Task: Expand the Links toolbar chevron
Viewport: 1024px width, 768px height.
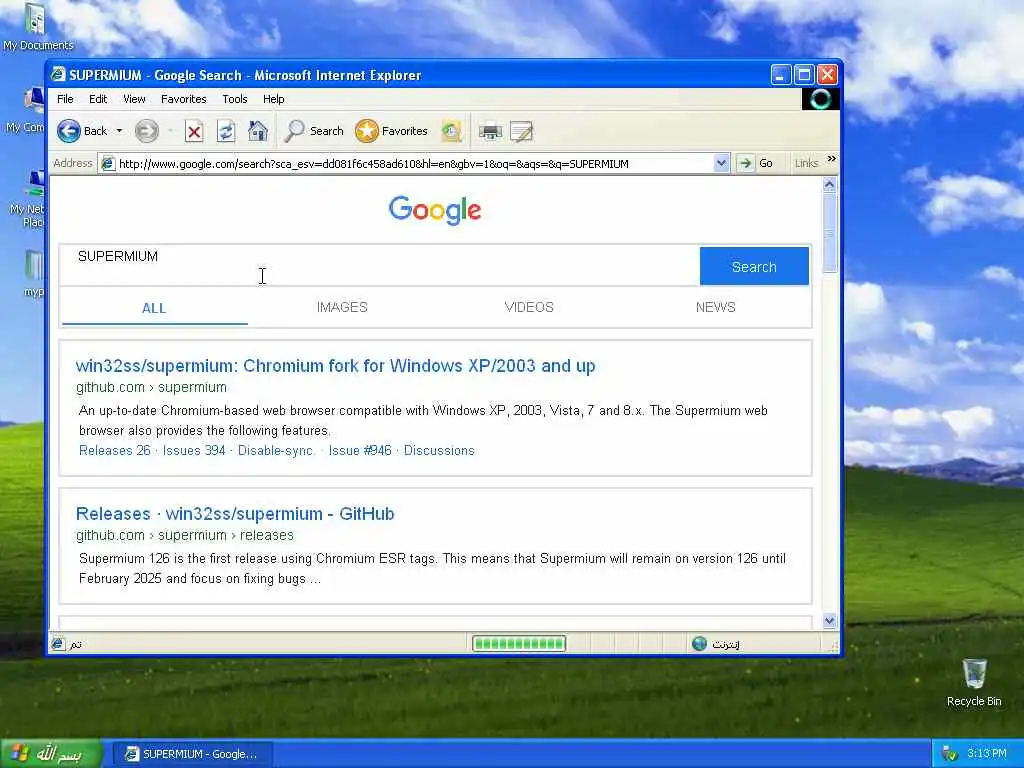Action: [x=831, y=159]
